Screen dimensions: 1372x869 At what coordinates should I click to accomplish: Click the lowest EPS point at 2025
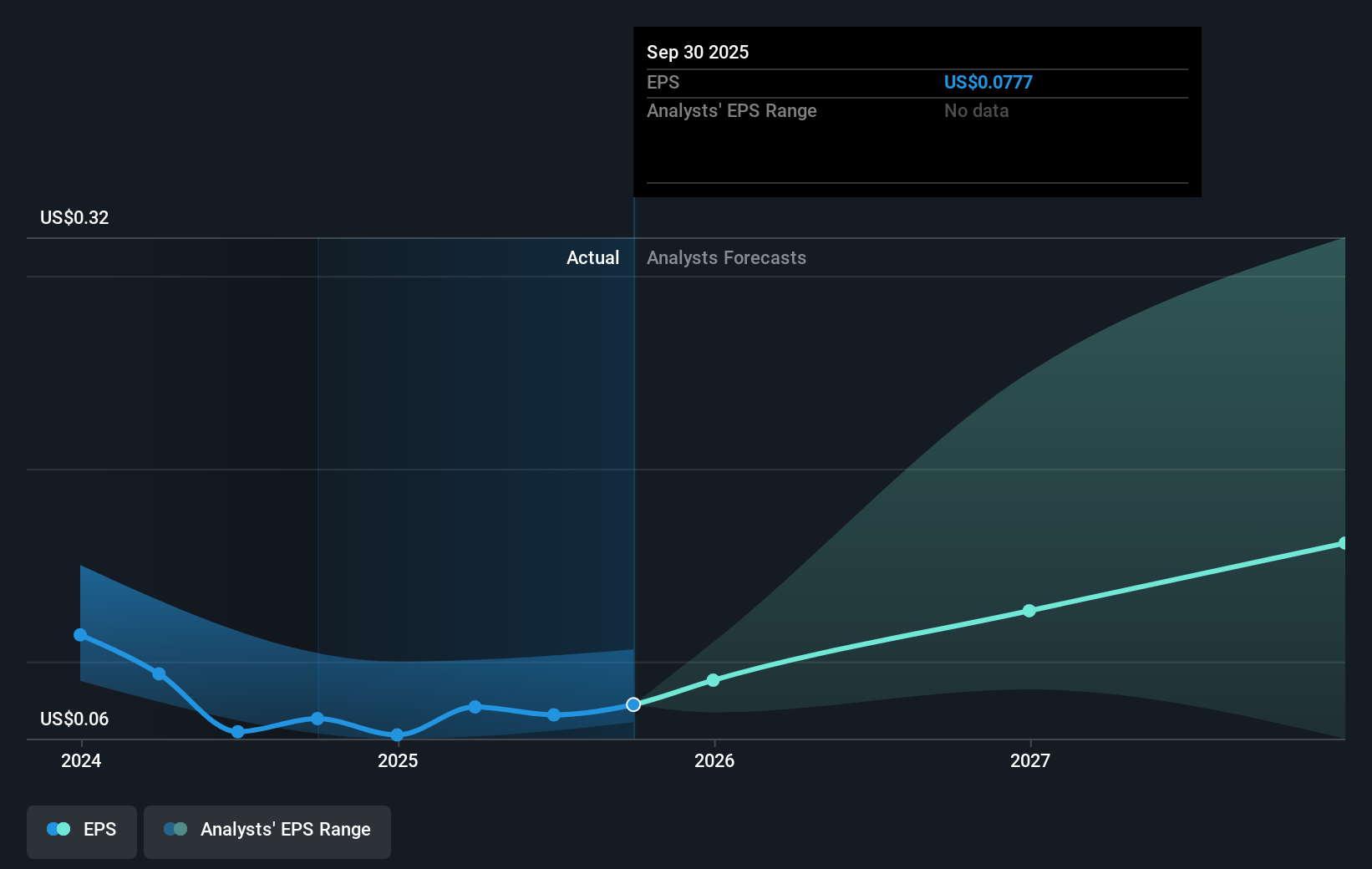click(x=397, y=735)
